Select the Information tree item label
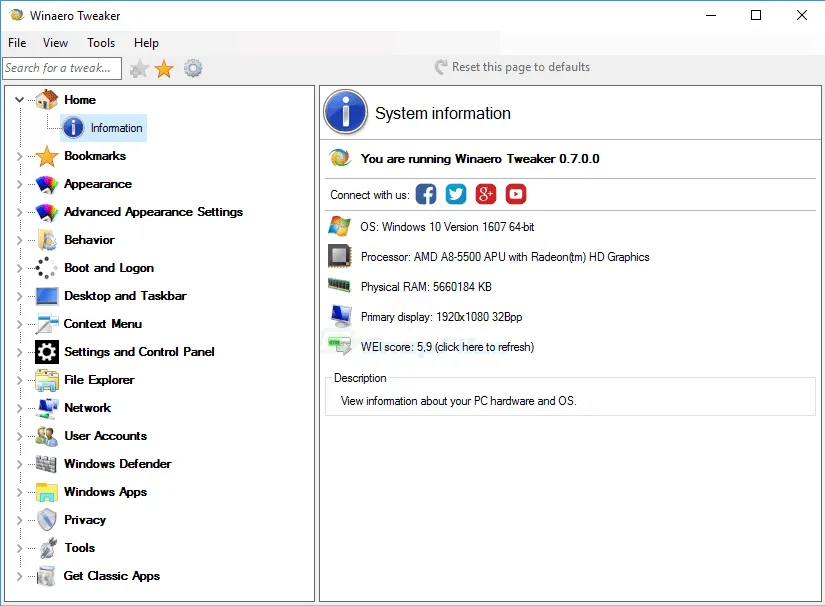This screenshot has width=825, height=606. 116,128
